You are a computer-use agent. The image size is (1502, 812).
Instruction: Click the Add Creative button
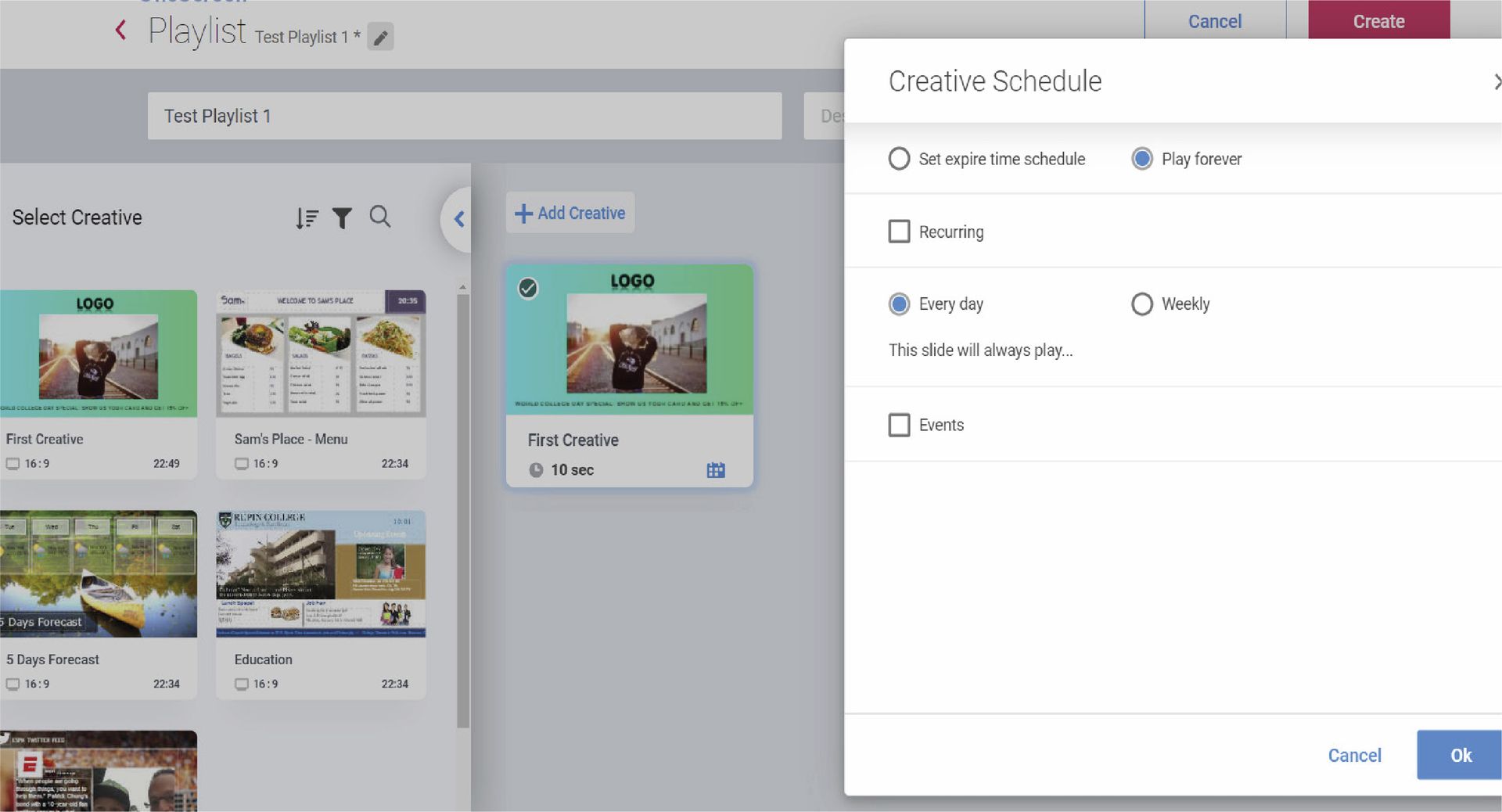[x=570, y=213]
